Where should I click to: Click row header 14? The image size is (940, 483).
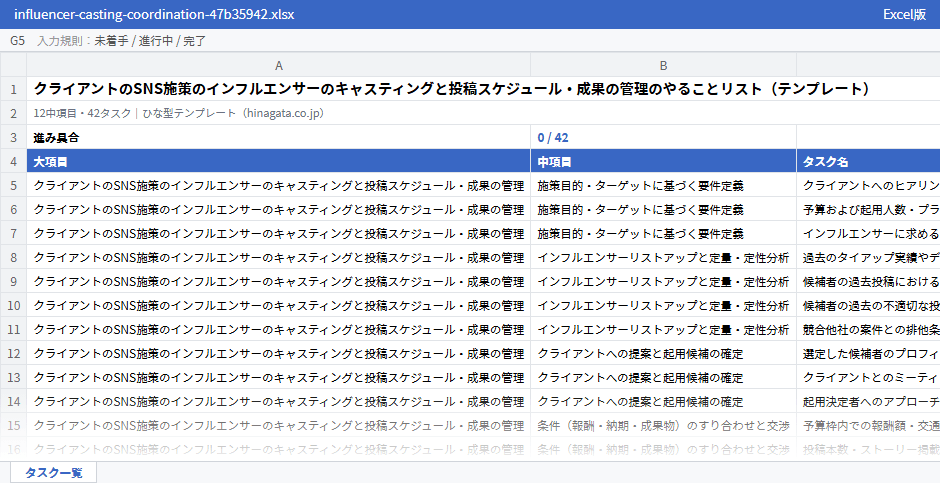pyautogui.click(x=13, y=401)
